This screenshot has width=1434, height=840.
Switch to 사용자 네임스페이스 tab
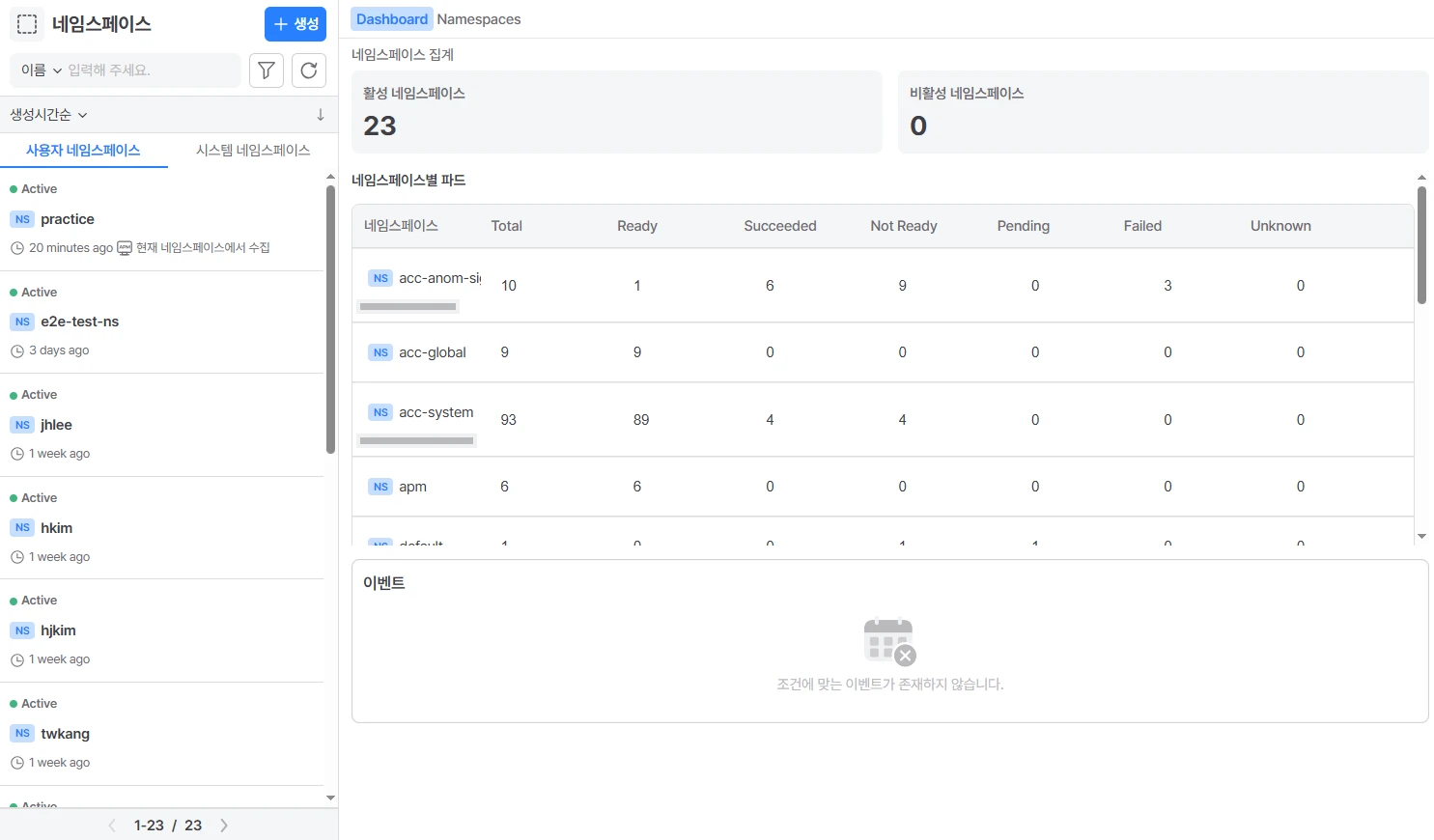pyautogui.click(x=83, y=151)
